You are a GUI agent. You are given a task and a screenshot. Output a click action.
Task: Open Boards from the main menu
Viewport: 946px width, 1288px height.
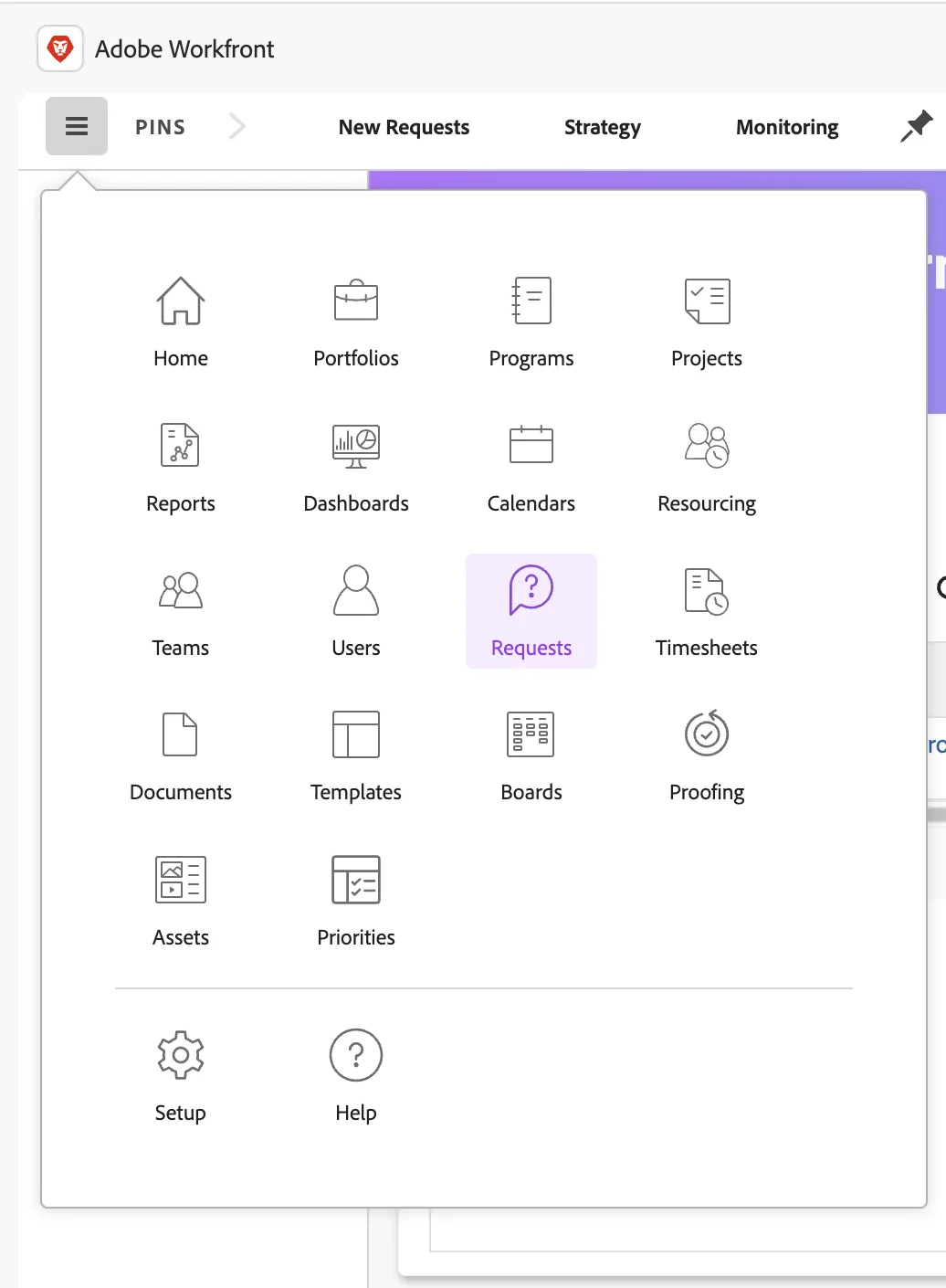point(531,755)
